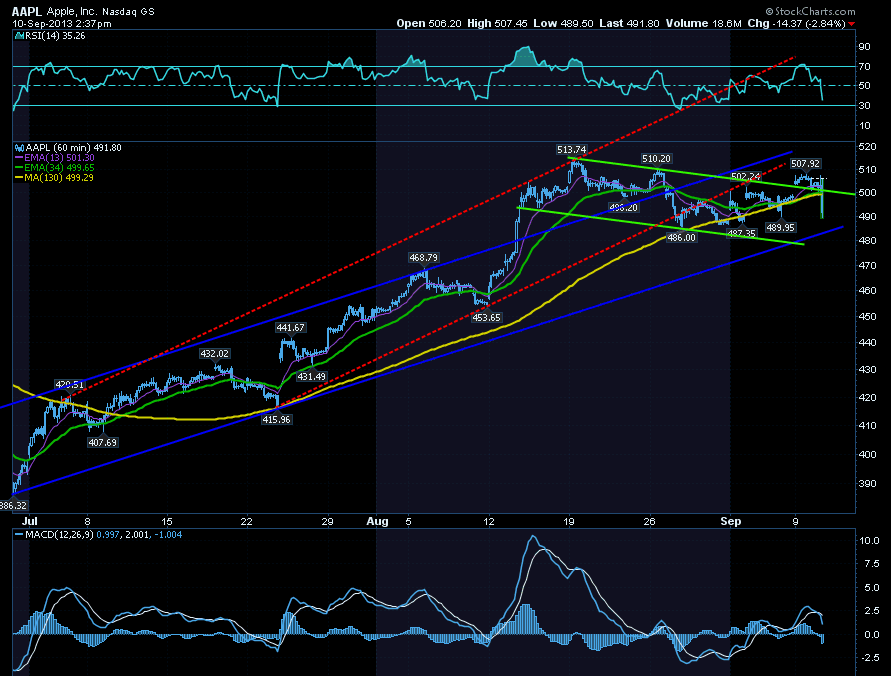Click the 489.95 price label

[x=780, y=227]
